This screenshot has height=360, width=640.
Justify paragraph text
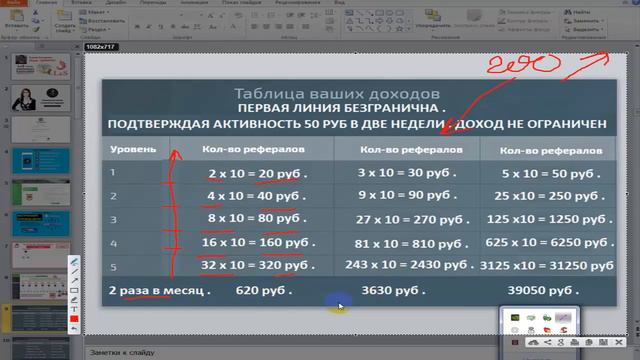tap(290, 27)
